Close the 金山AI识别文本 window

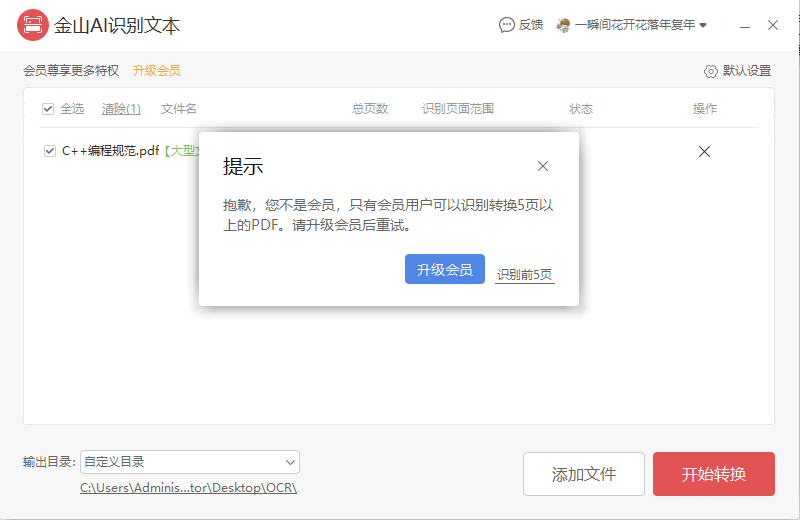click(x=772, y=25)
